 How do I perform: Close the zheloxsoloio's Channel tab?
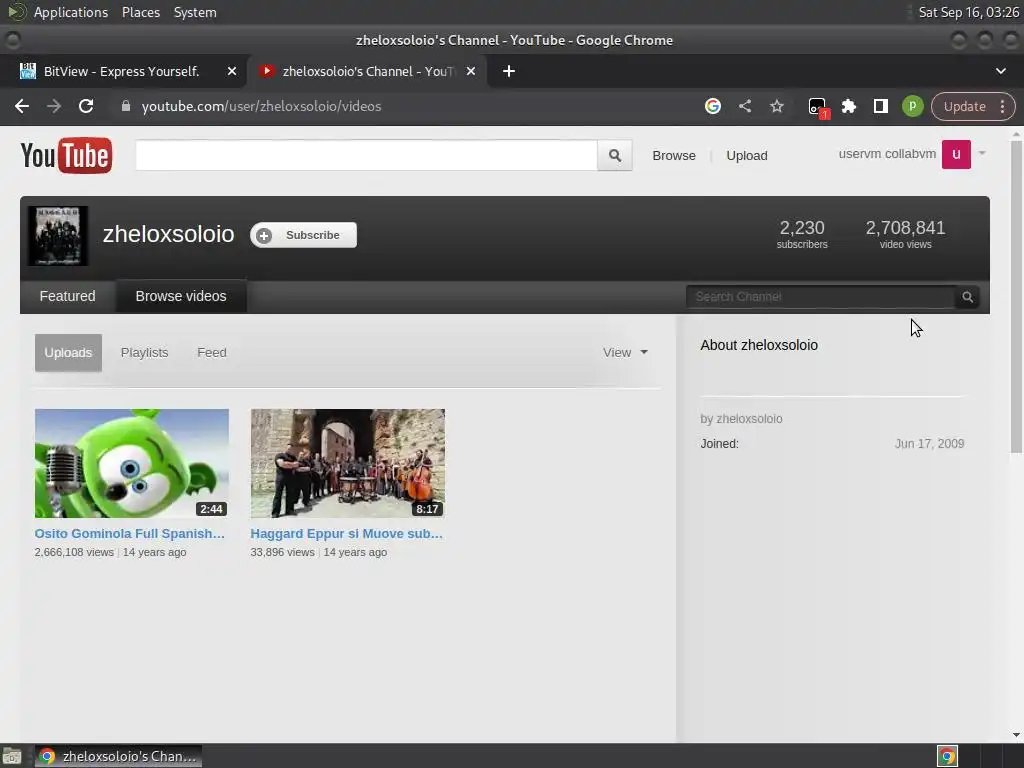click(x=471, y=71)
